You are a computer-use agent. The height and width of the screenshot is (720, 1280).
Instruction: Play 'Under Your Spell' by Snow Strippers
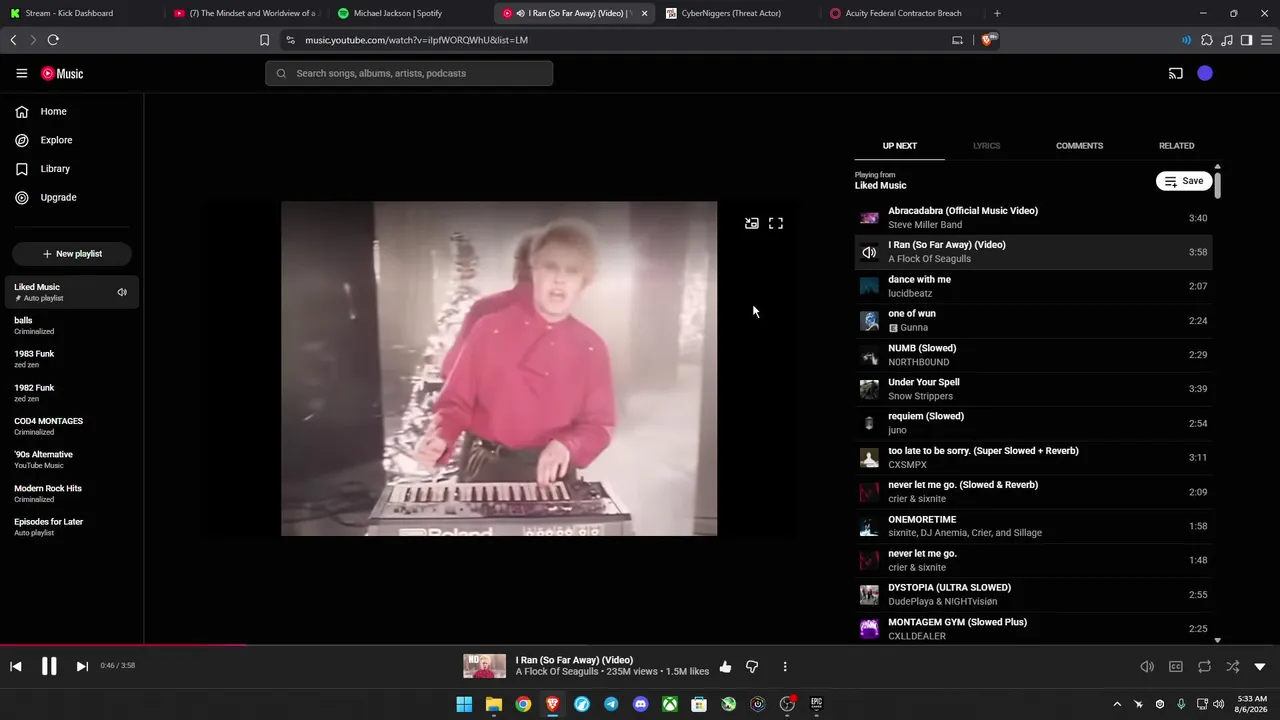(x=1033, y=389)
